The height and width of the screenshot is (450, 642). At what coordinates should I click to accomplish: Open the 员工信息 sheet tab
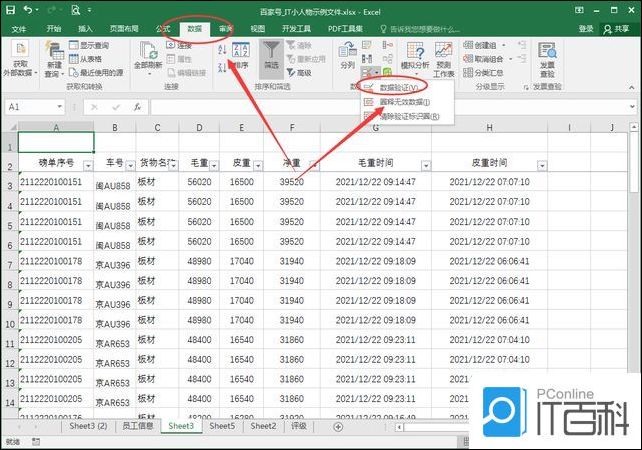(x=137, y=426)
